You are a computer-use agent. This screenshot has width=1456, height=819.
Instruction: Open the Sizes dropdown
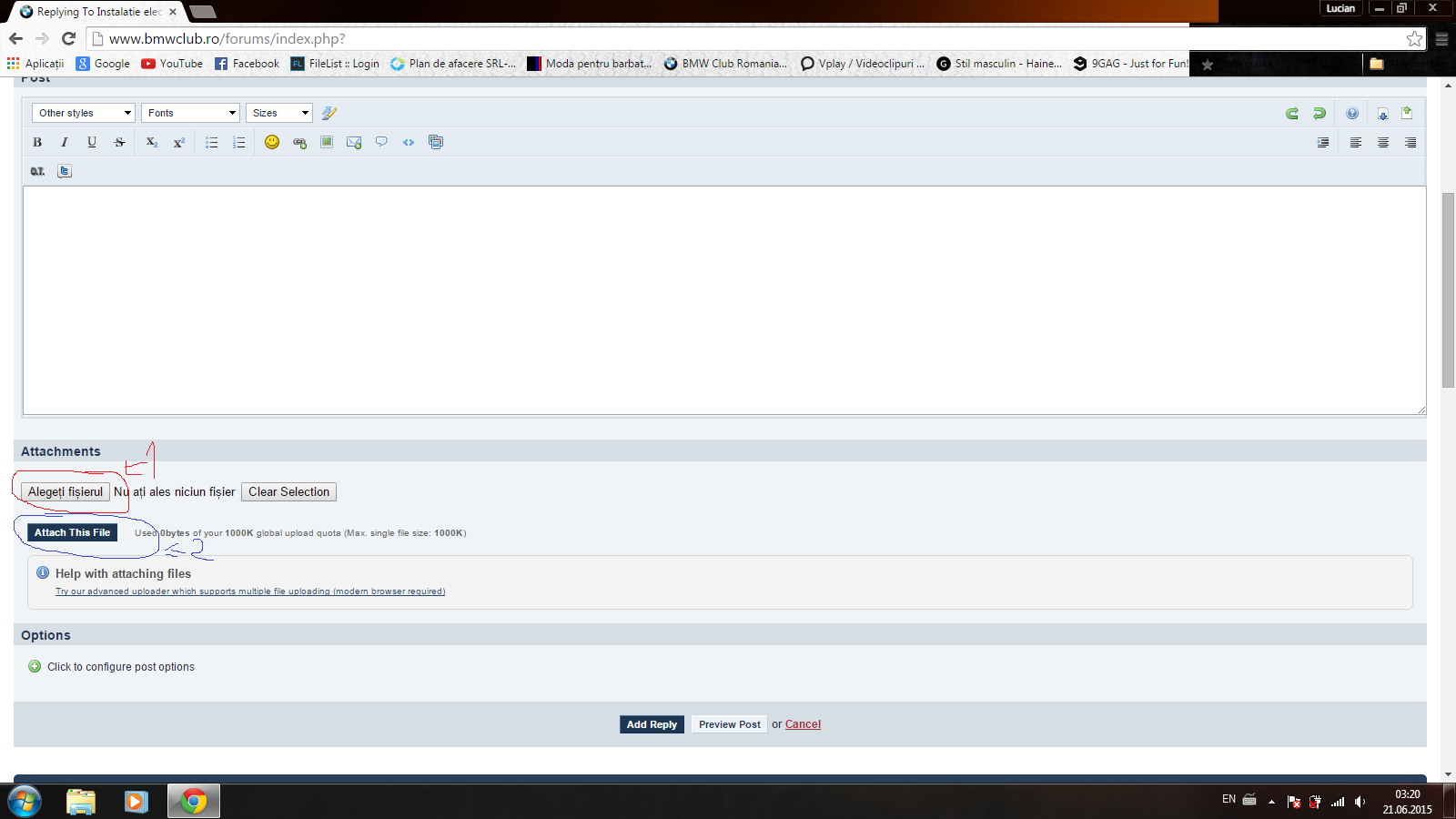(x=279, y=113)
